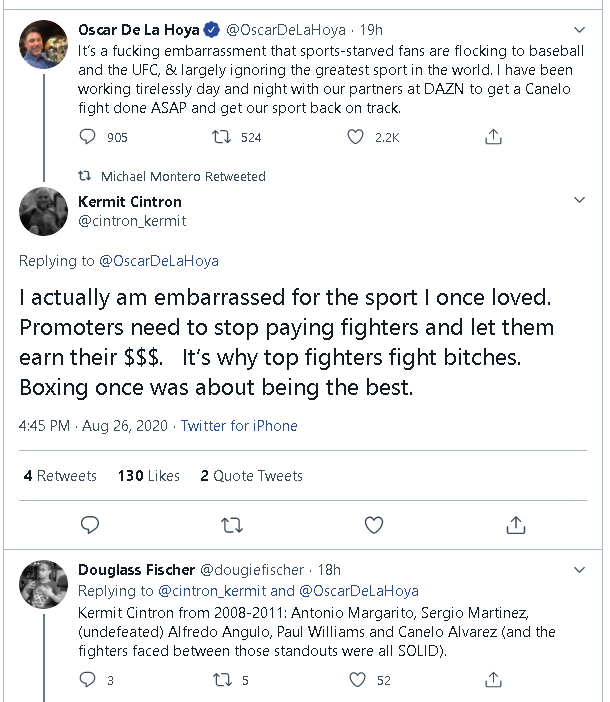Expand Kermit Cintron tweet options chevron

pos(580,201)
